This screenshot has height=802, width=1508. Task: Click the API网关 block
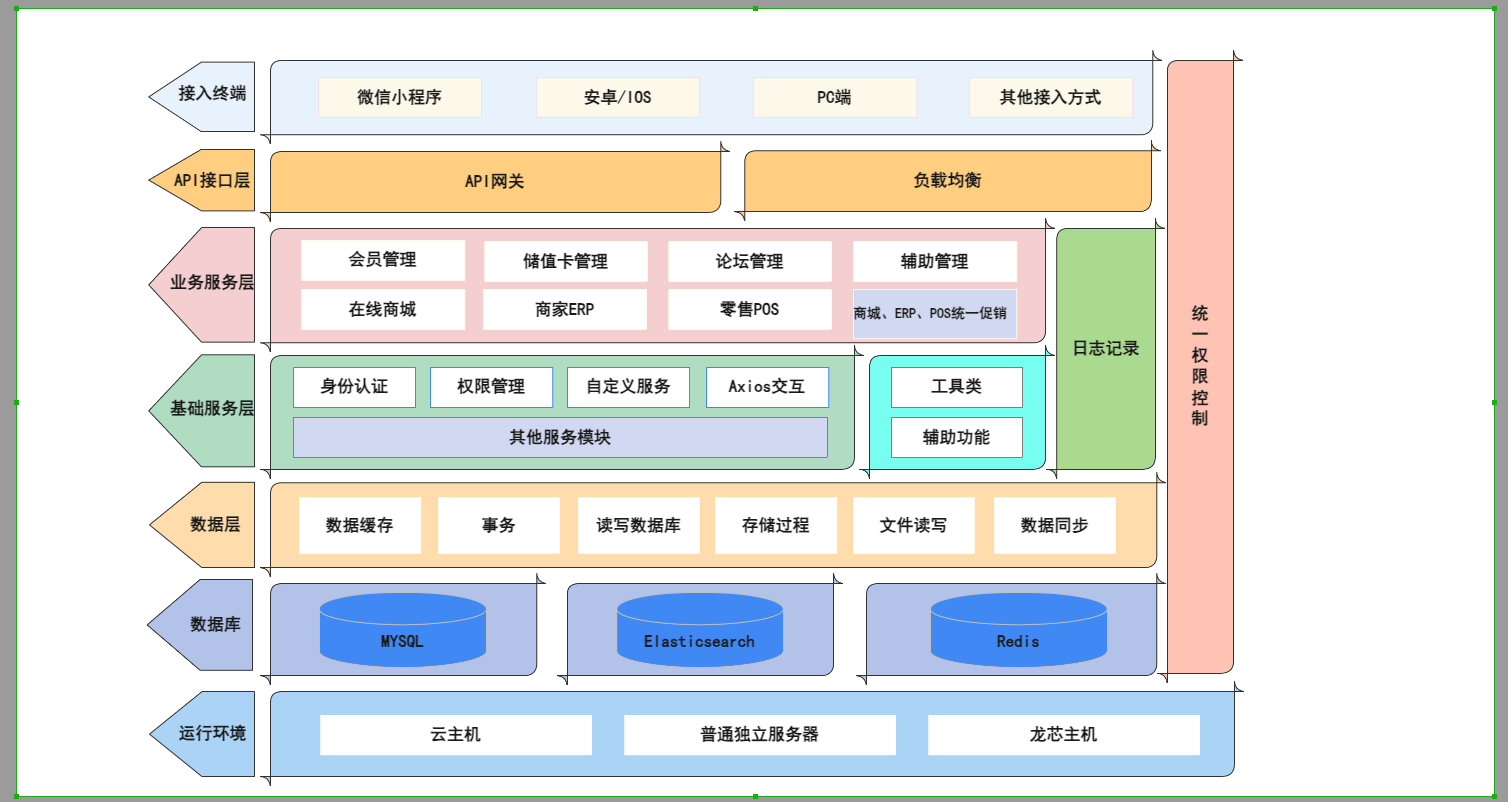[x=495, y=182]
